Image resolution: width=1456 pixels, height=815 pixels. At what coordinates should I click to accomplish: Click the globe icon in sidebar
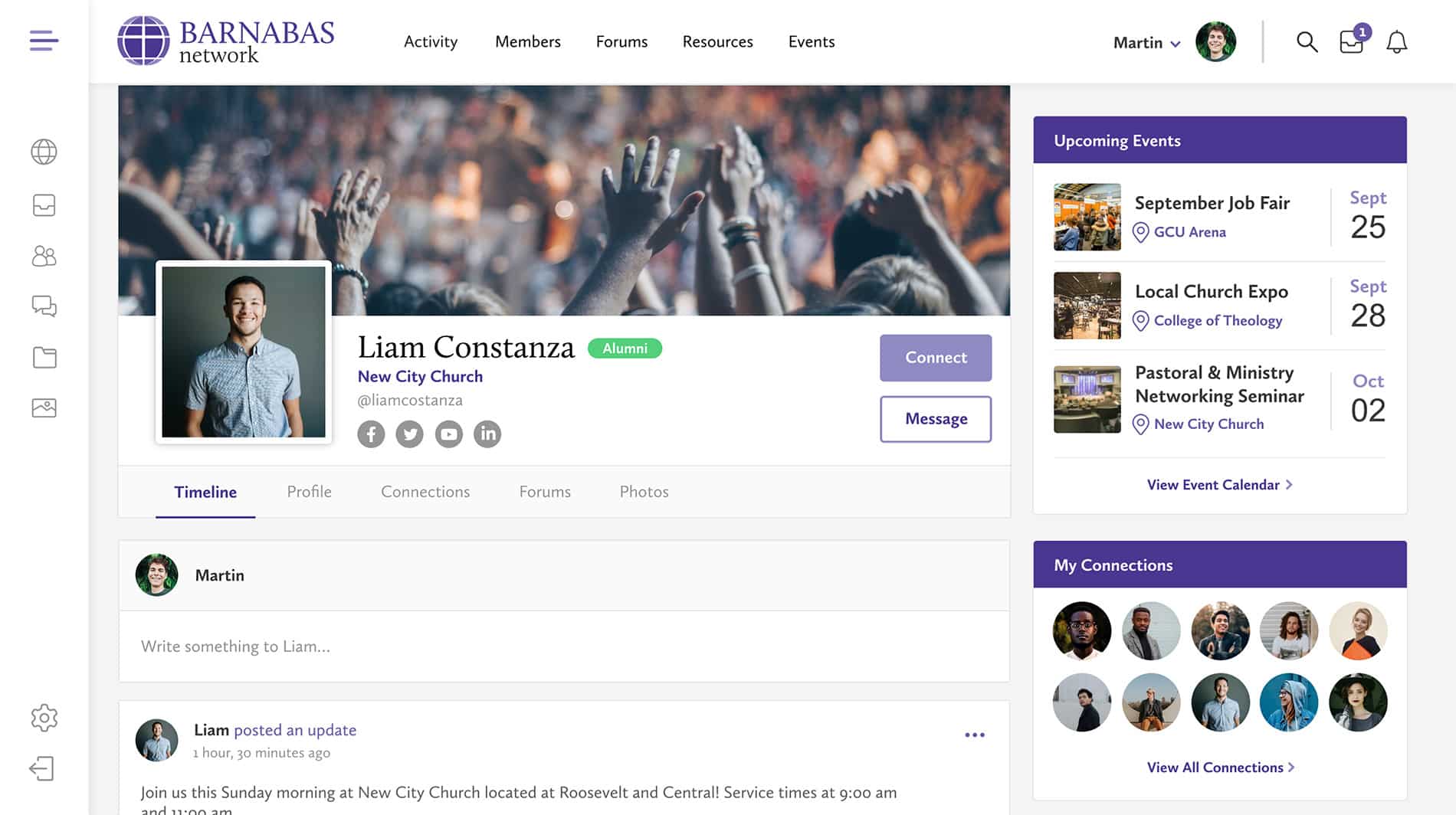(x=44, y=152)
